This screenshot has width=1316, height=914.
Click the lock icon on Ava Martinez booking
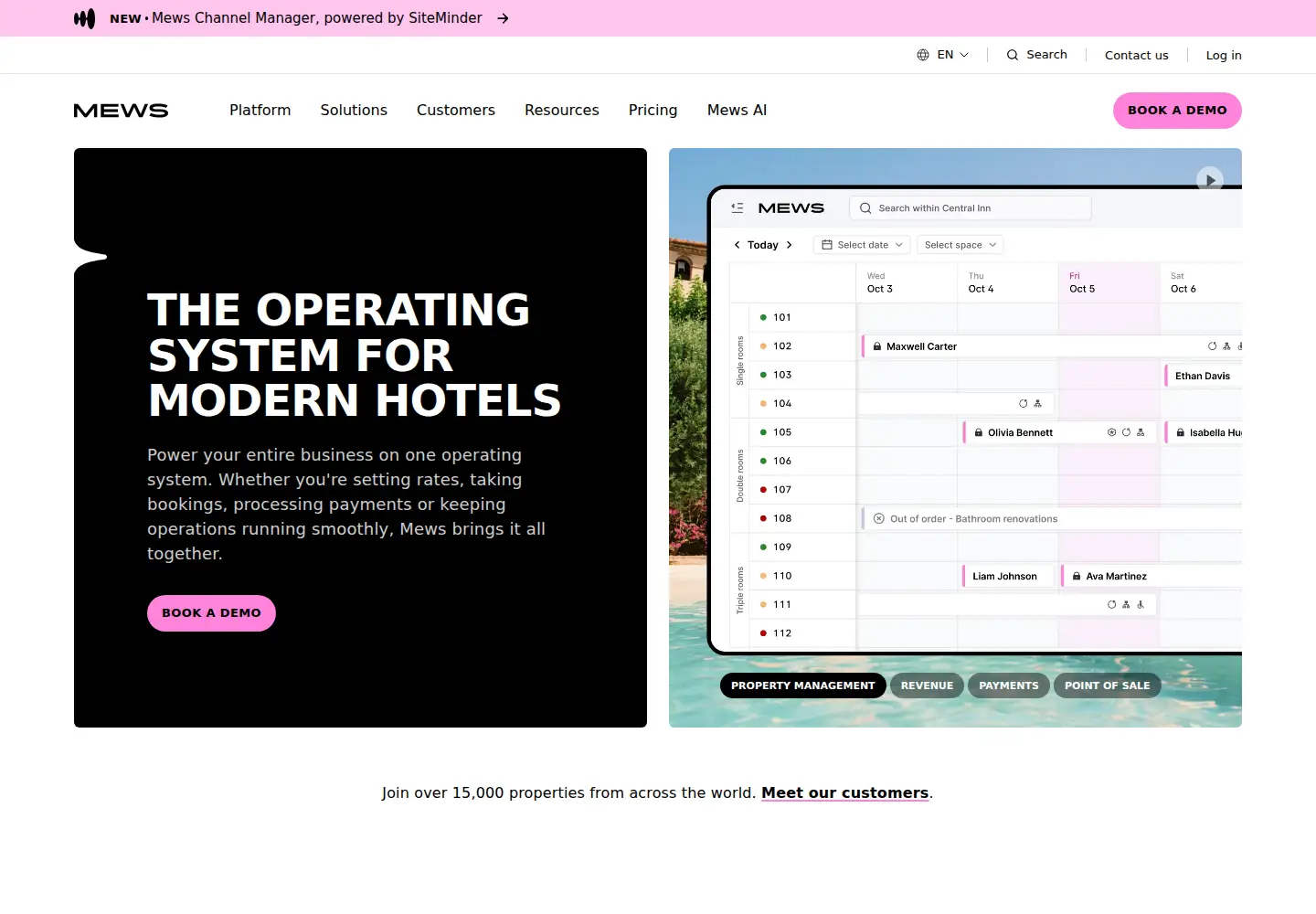pos(1077,576)
